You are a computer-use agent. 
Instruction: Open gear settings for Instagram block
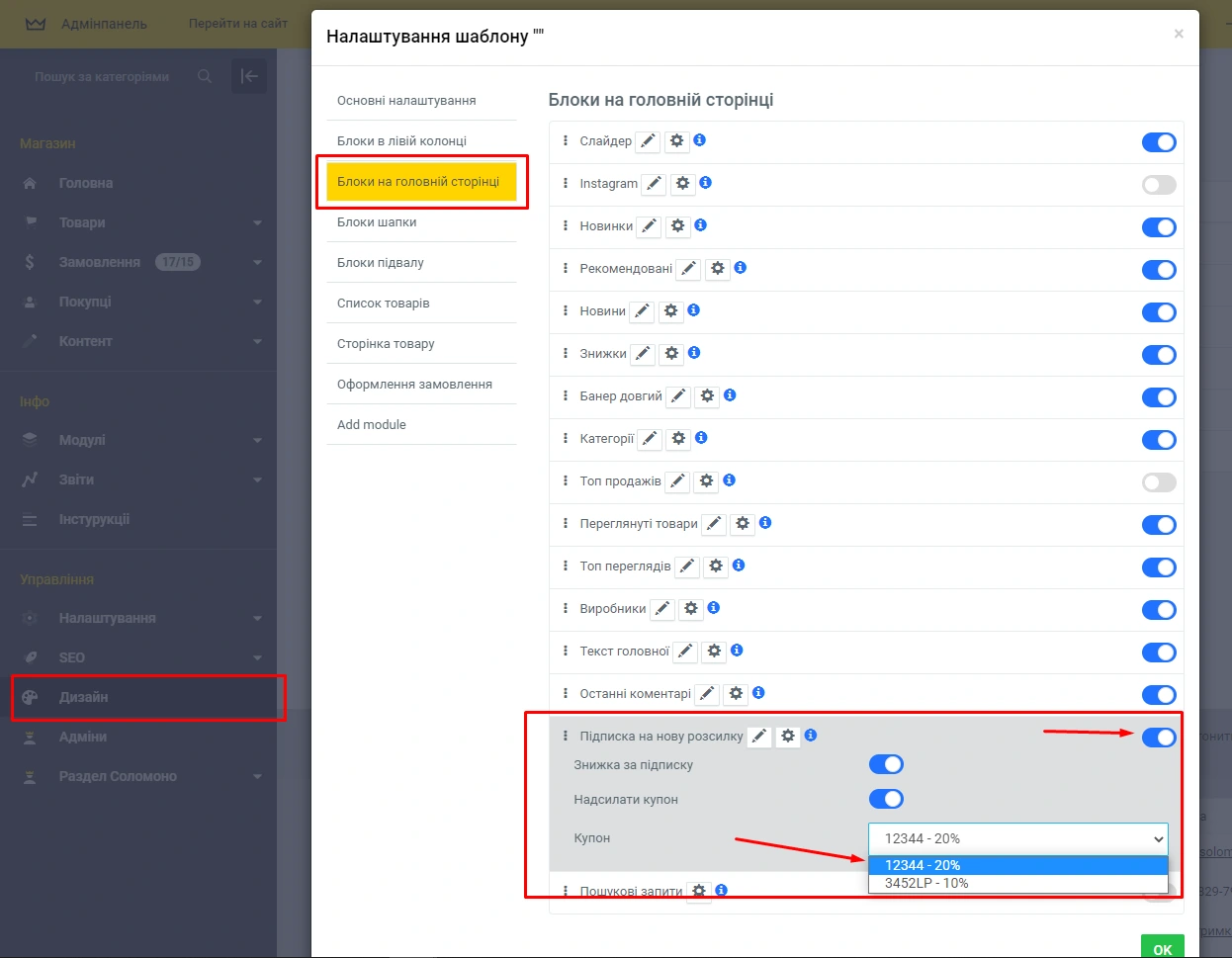(x=682, y=184)
